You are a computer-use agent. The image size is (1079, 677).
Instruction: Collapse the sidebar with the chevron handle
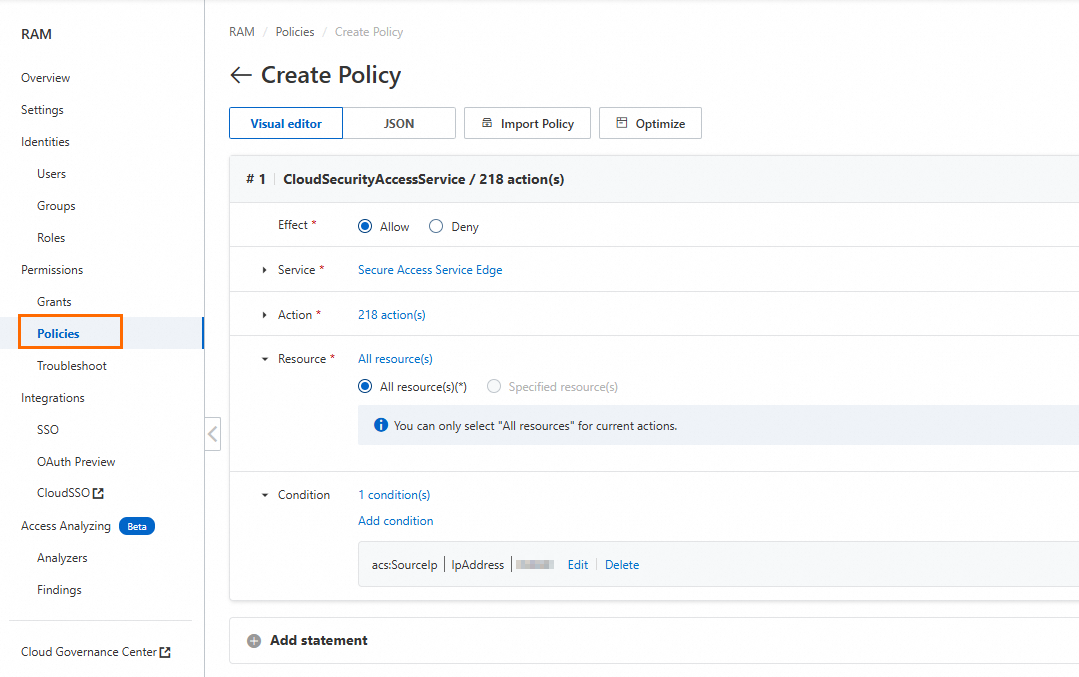pyautogui.click(x=212, y=434)
